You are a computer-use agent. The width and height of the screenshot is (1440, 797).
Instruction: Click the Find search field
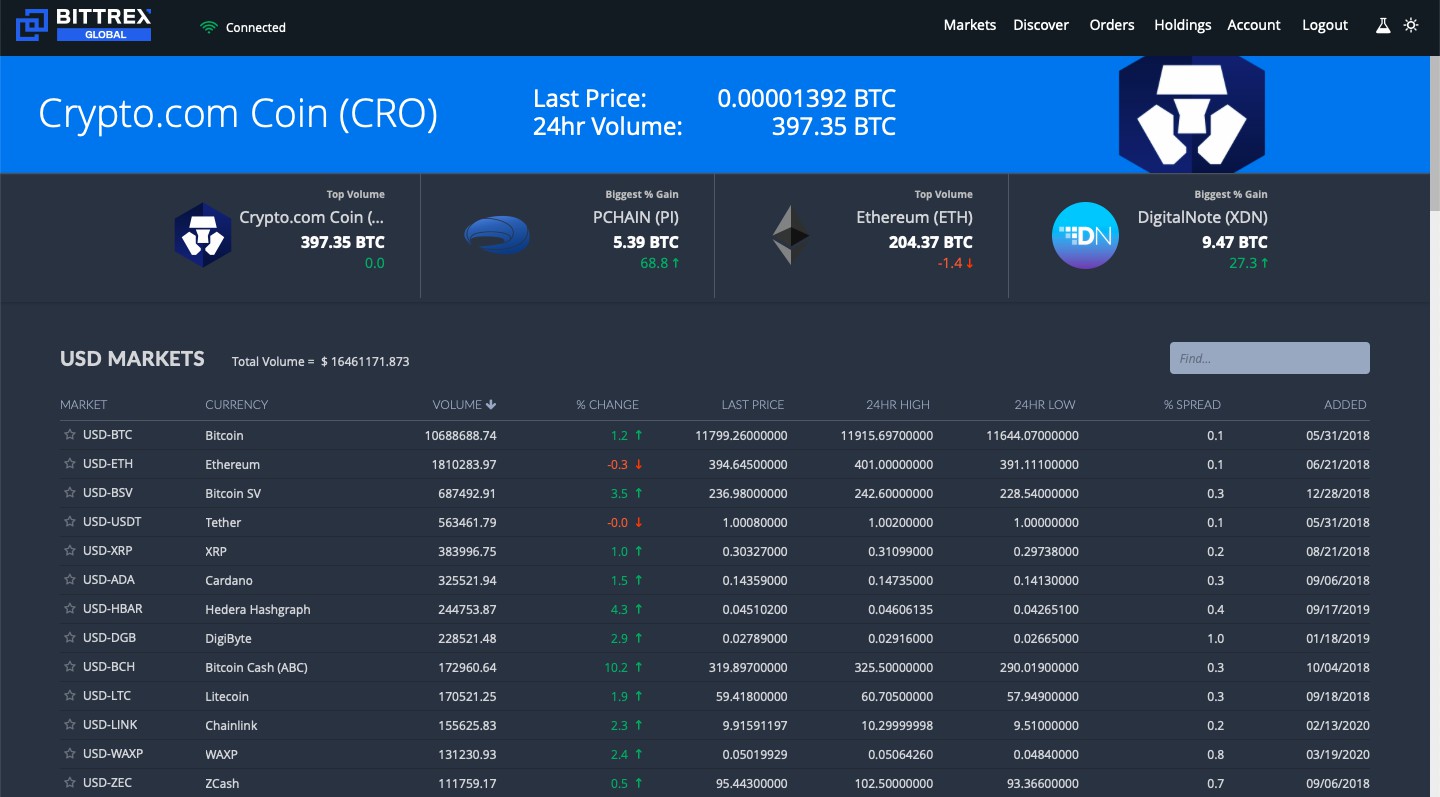[1270, 358]
